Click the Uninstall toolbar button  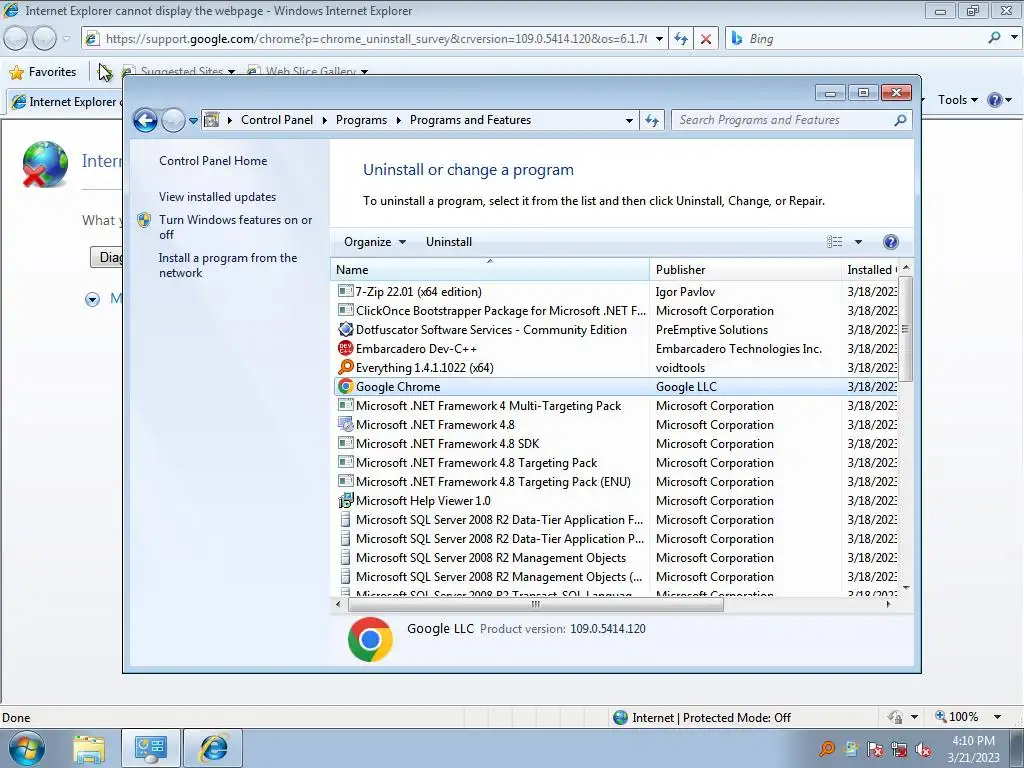[x=449, y=242]
